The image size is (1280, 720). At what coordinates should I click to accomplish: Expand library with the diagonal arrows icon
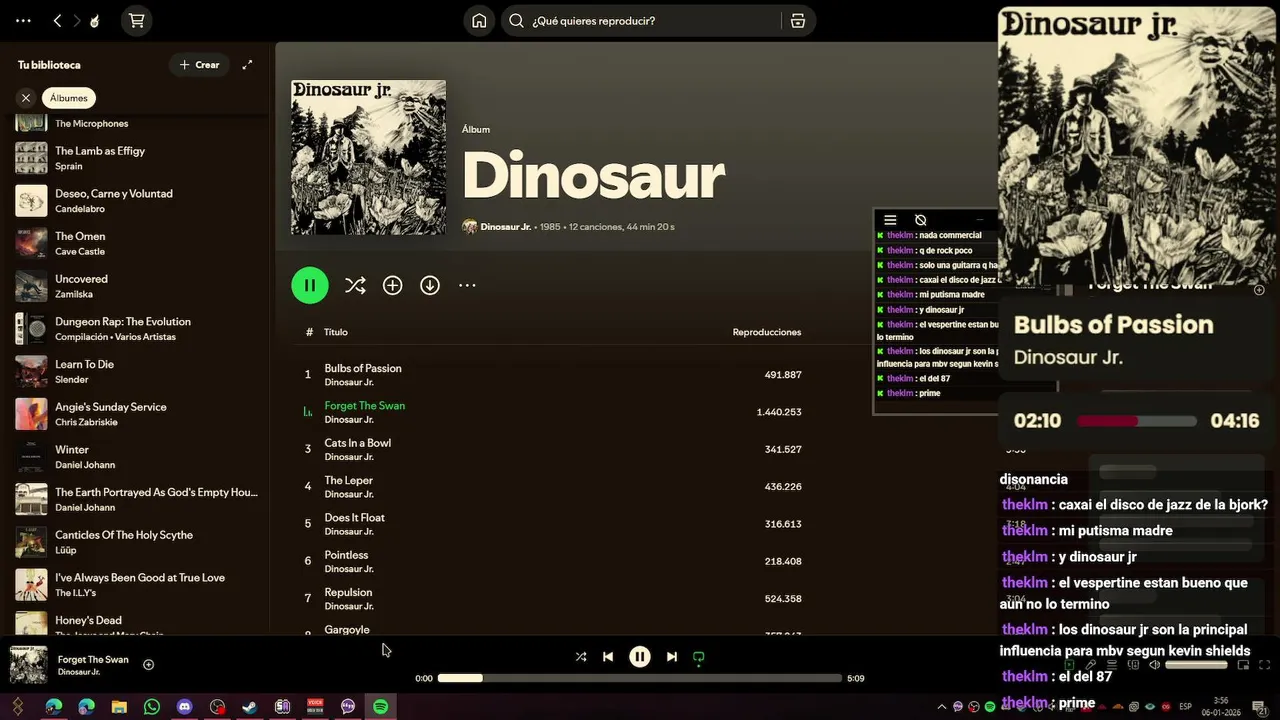click(x=247, y=65)
